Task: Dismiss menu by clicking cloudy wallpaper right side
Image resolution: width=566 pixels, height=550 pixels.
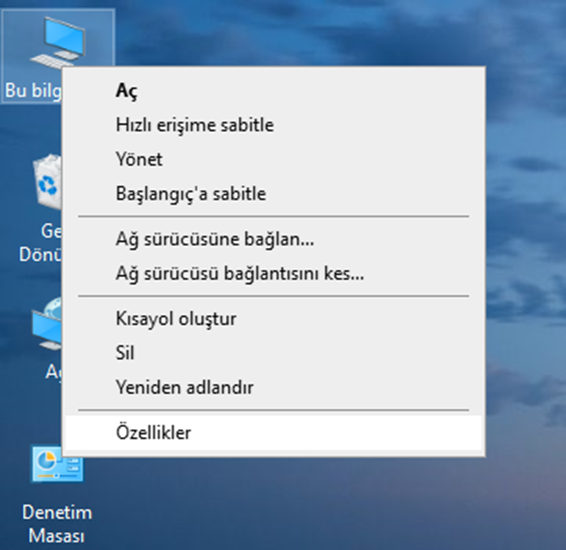Action: pyautogui.click(x=526, y=253)
